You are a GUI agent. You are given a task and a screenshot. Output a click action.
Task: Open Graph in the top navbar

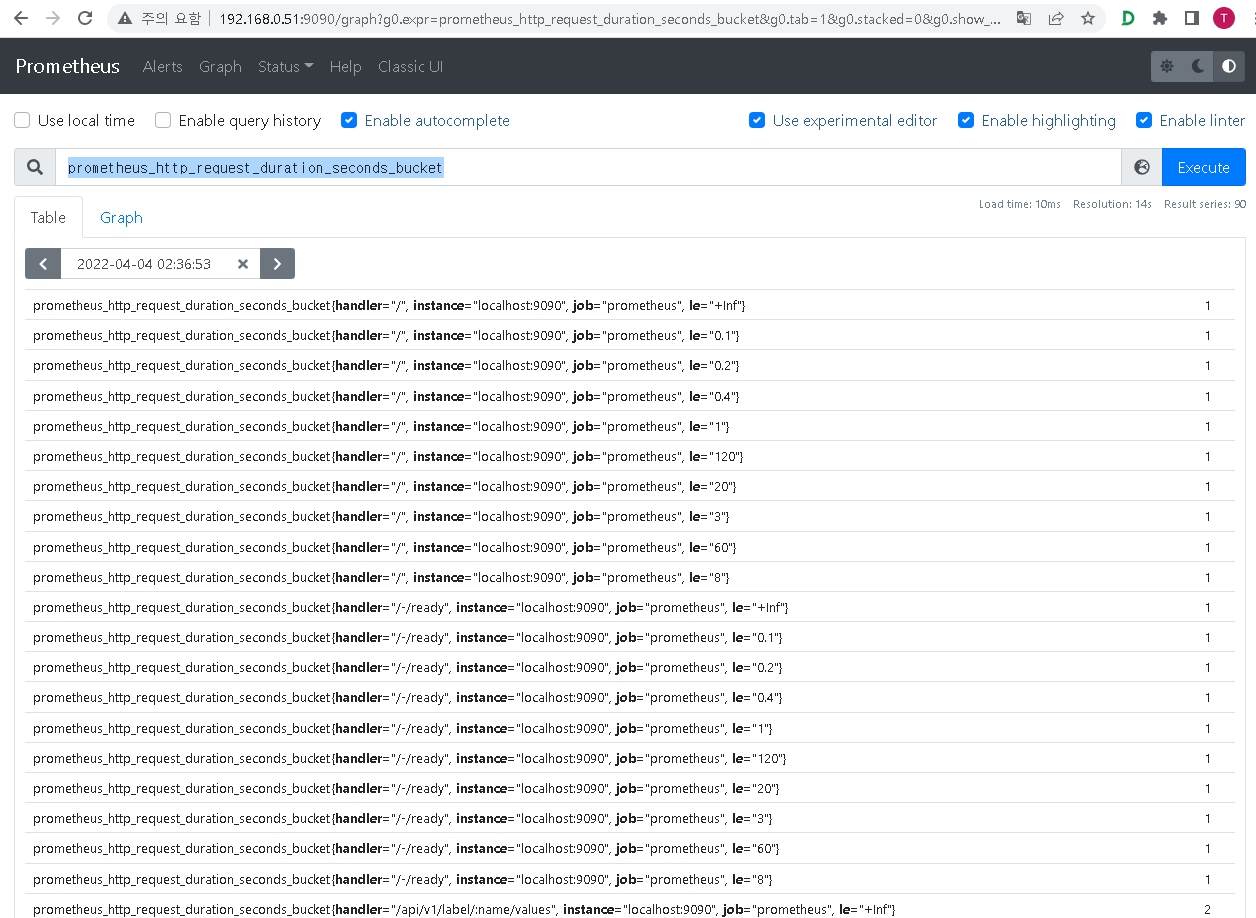coord(220,67)
